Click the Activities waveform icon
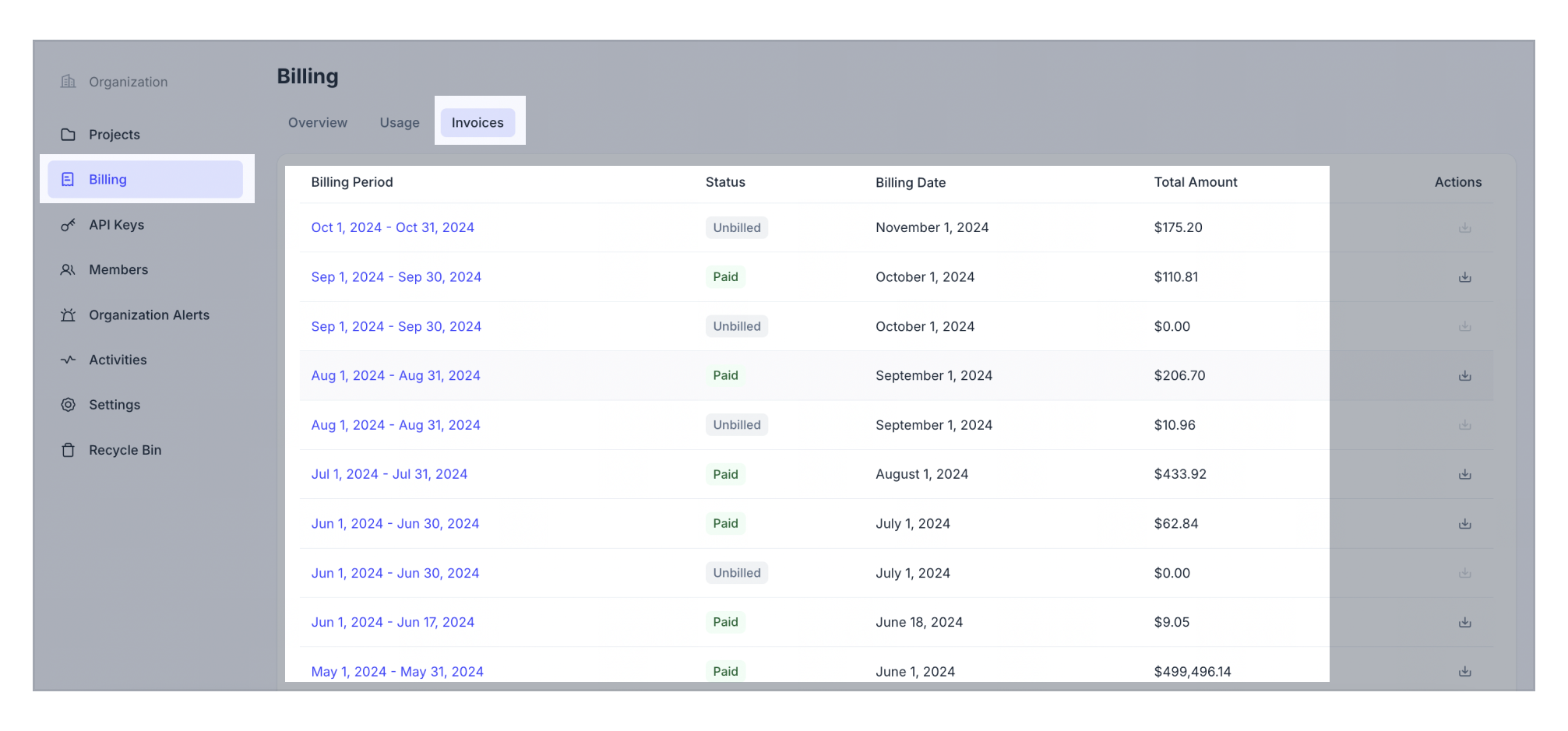Image resolution: width=1568 pixels, height=731 pixels. tap(68, 360)
